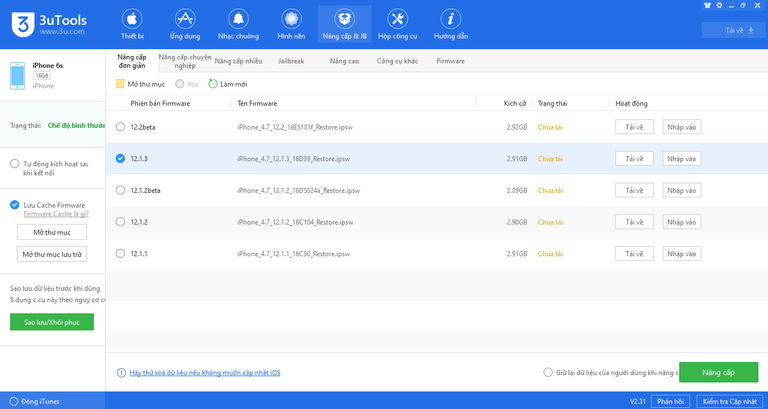Switch to the Jailbreak tab

(291, 61)
